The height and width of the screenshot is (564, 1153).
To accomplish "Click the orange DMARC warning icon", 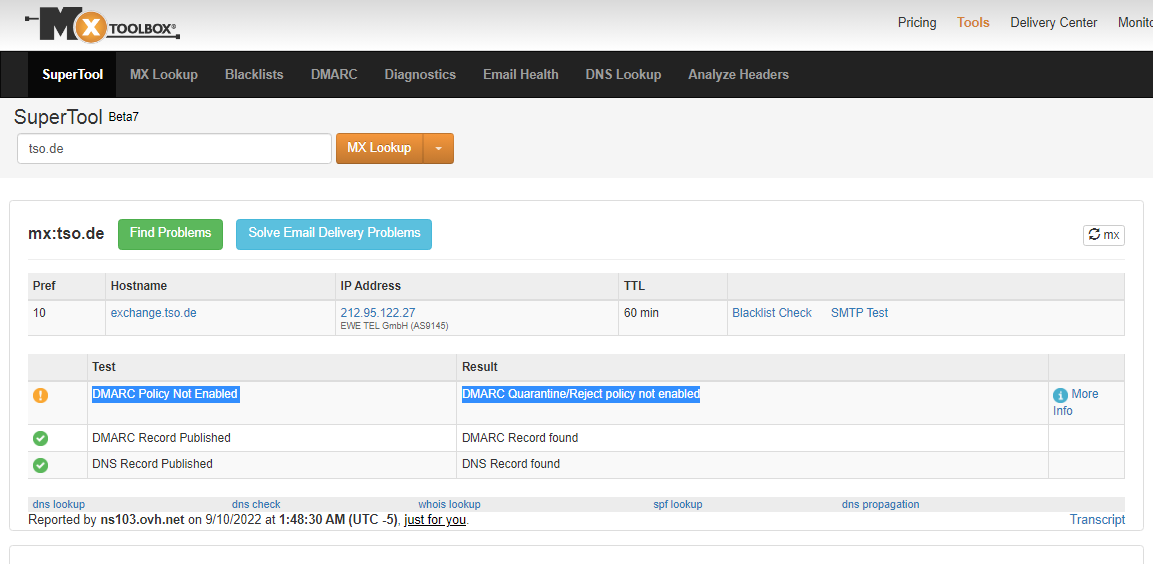I will pos(40,396).
